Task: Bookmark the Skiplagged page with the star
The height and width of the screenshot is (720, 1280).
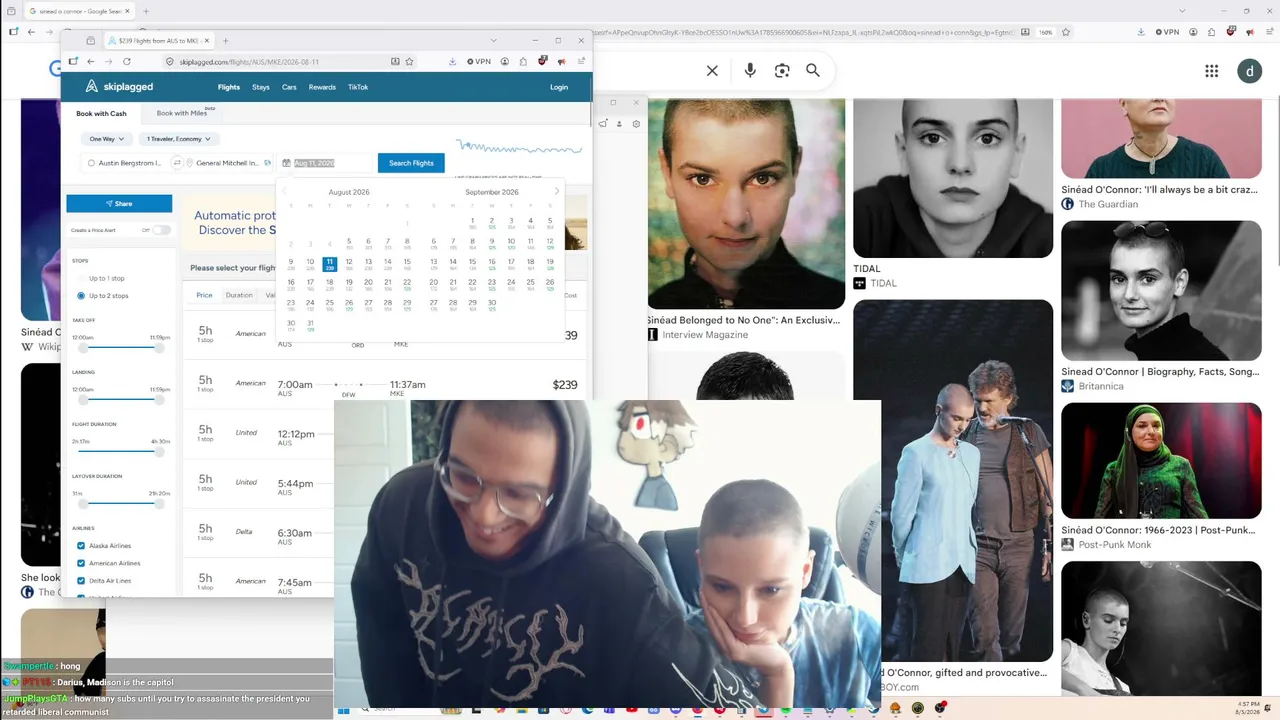Action: click(x=409, y=62)
